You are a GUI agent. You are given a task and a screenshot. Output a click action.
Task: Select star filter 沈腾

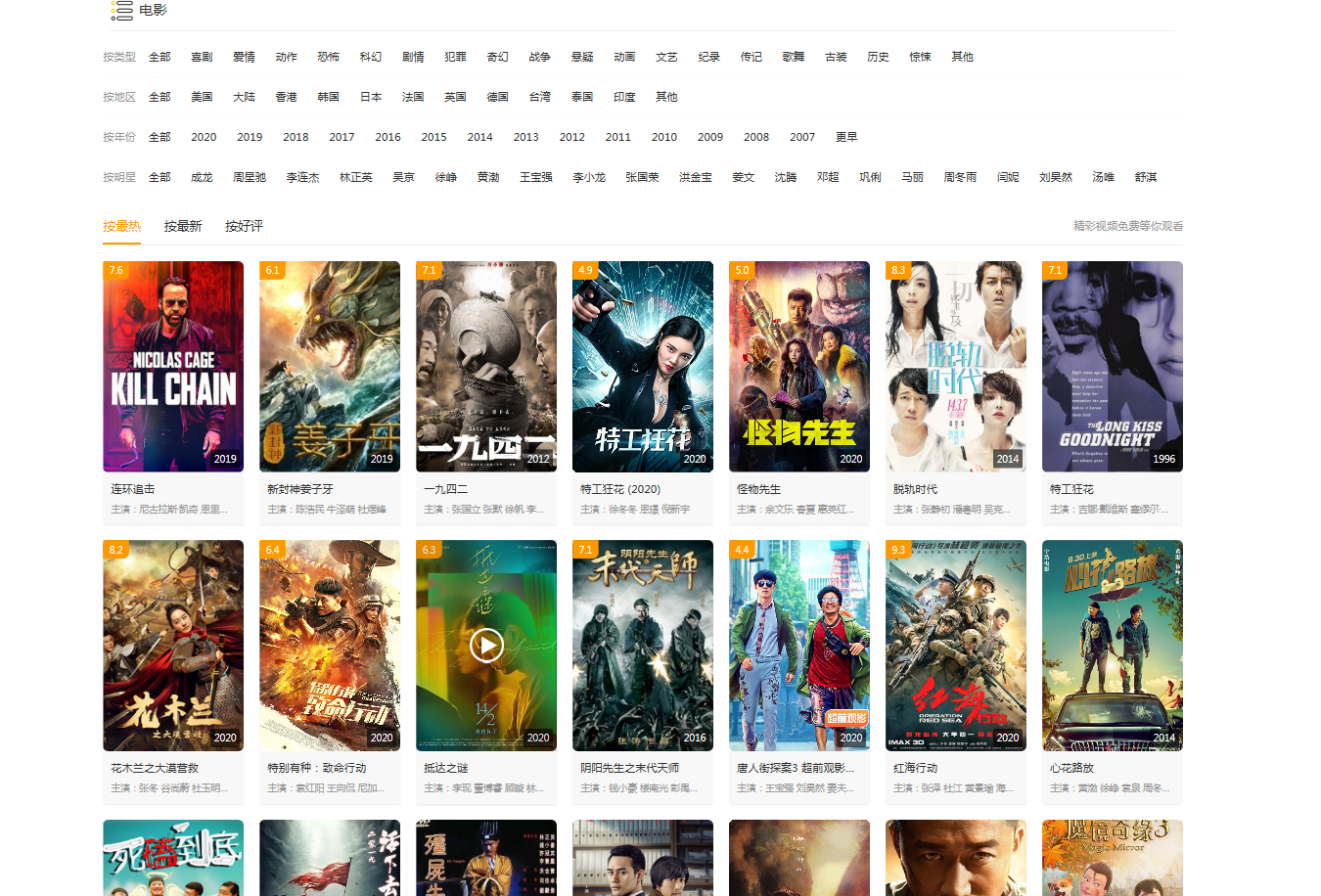tap(785, 177)
